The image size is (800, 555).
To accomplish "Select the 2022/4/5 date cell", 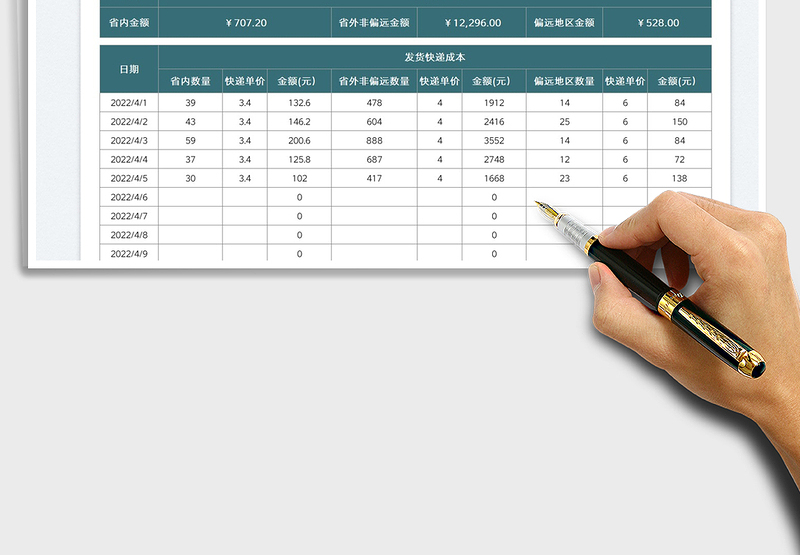I will pos(129,178).
